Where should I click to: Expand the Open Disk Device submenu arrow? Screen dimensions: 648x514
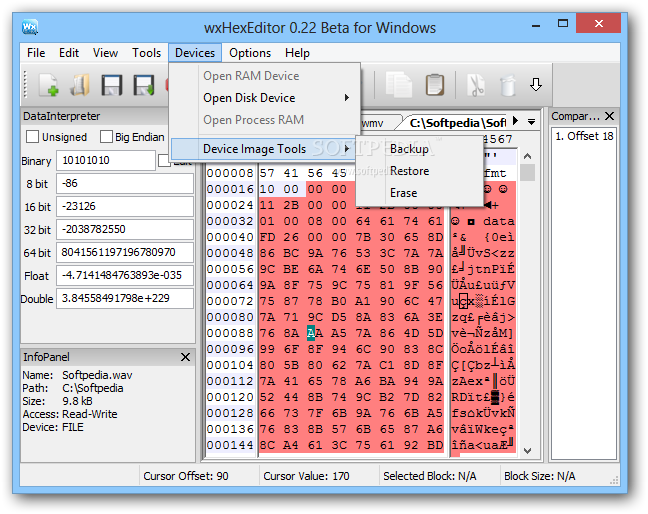(x=347, y=98)
